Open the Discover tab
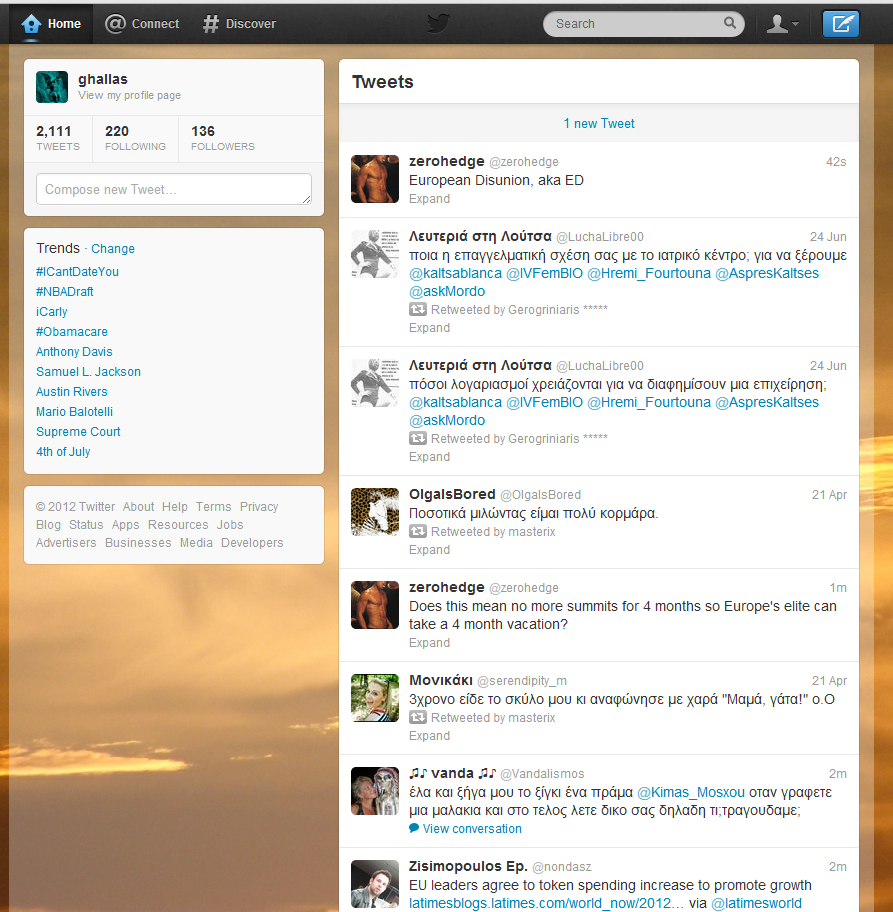893x912 pixels. pyautogui.click(x=239, y=24)
